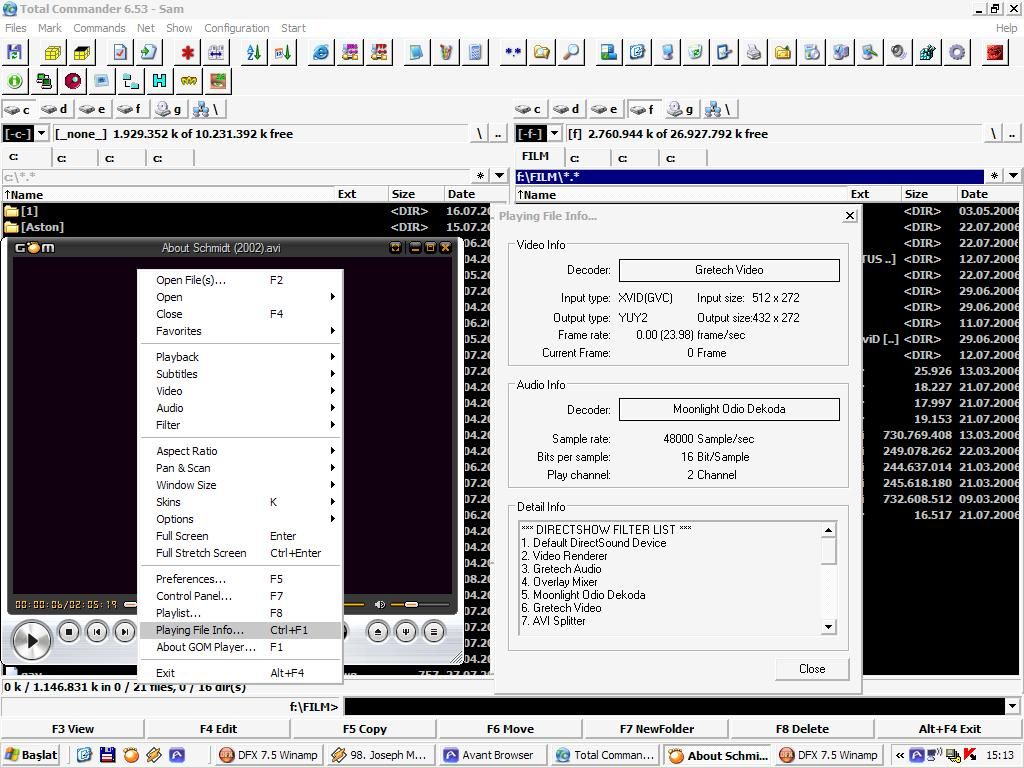Choose Open File(s)... from GOM context menu
The width and height of the screenshot is (1024, 768).
[x=240, y=280]
